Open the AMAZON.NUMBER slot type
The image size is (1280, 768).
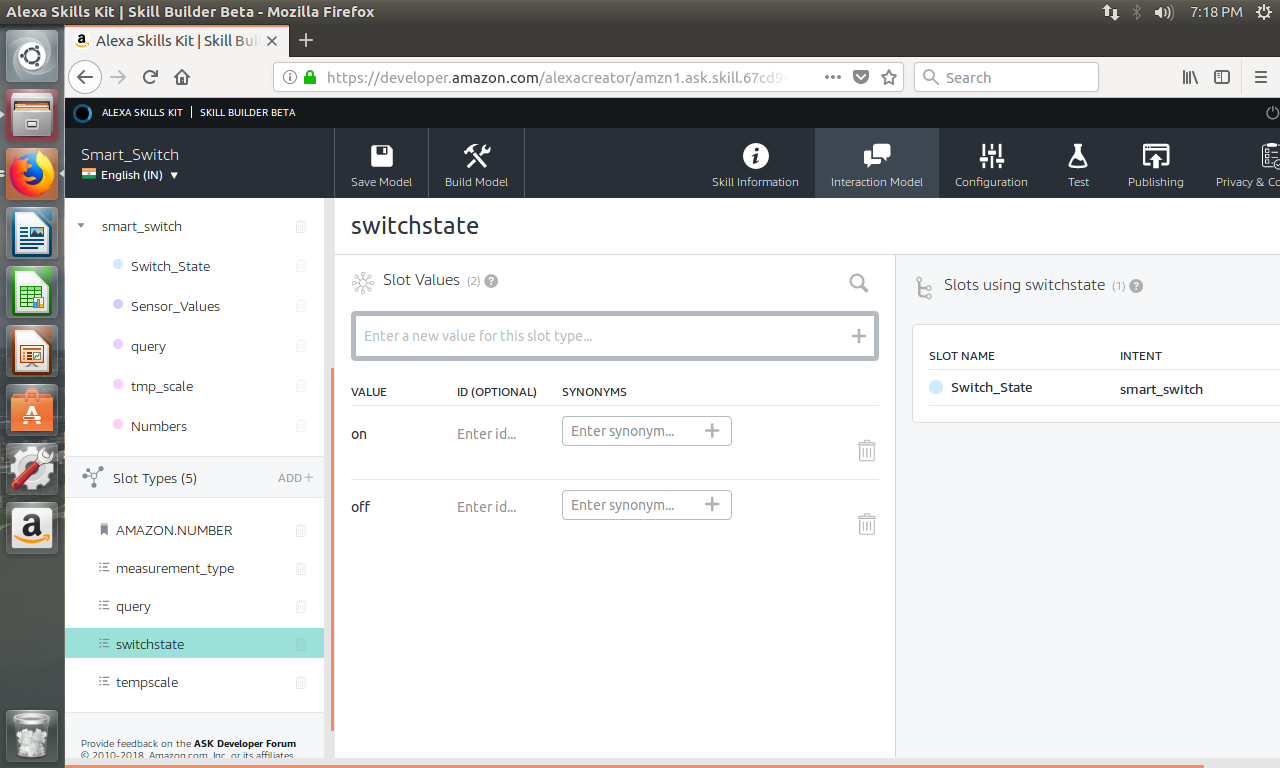click(174, 530)
